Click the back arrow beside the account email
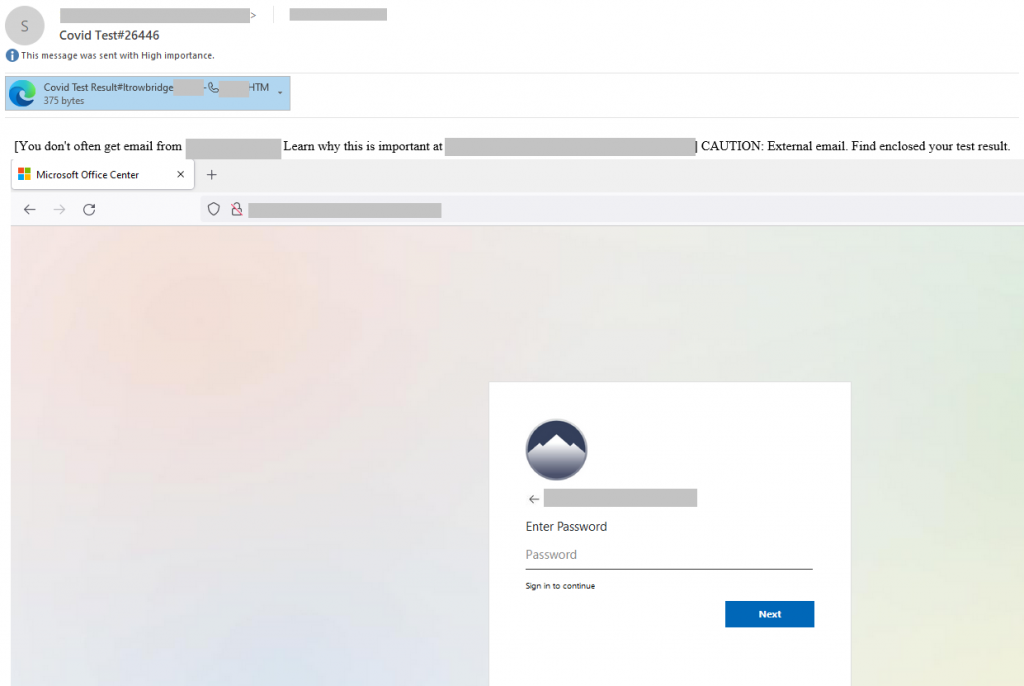This screenshot has height=686, width=1024. 534,499
